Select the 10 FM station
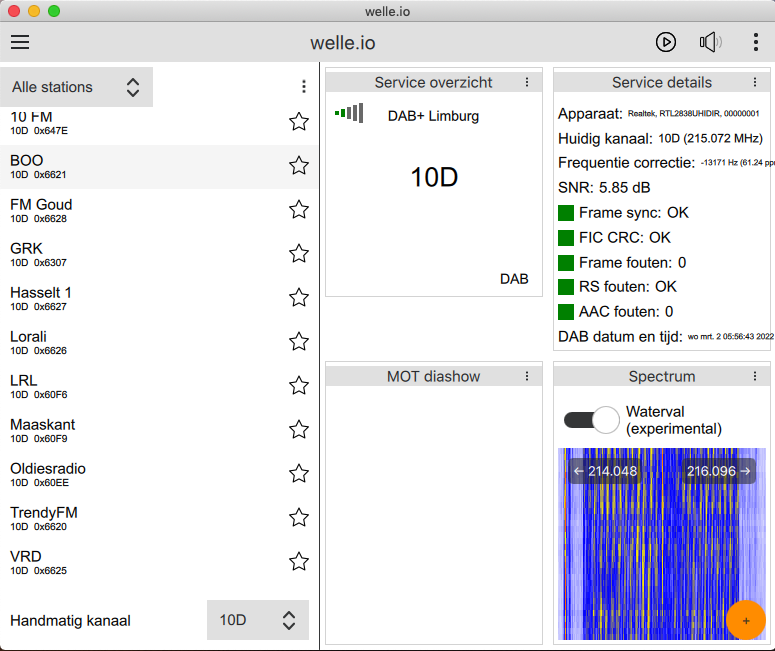 (x=159, y=123)
